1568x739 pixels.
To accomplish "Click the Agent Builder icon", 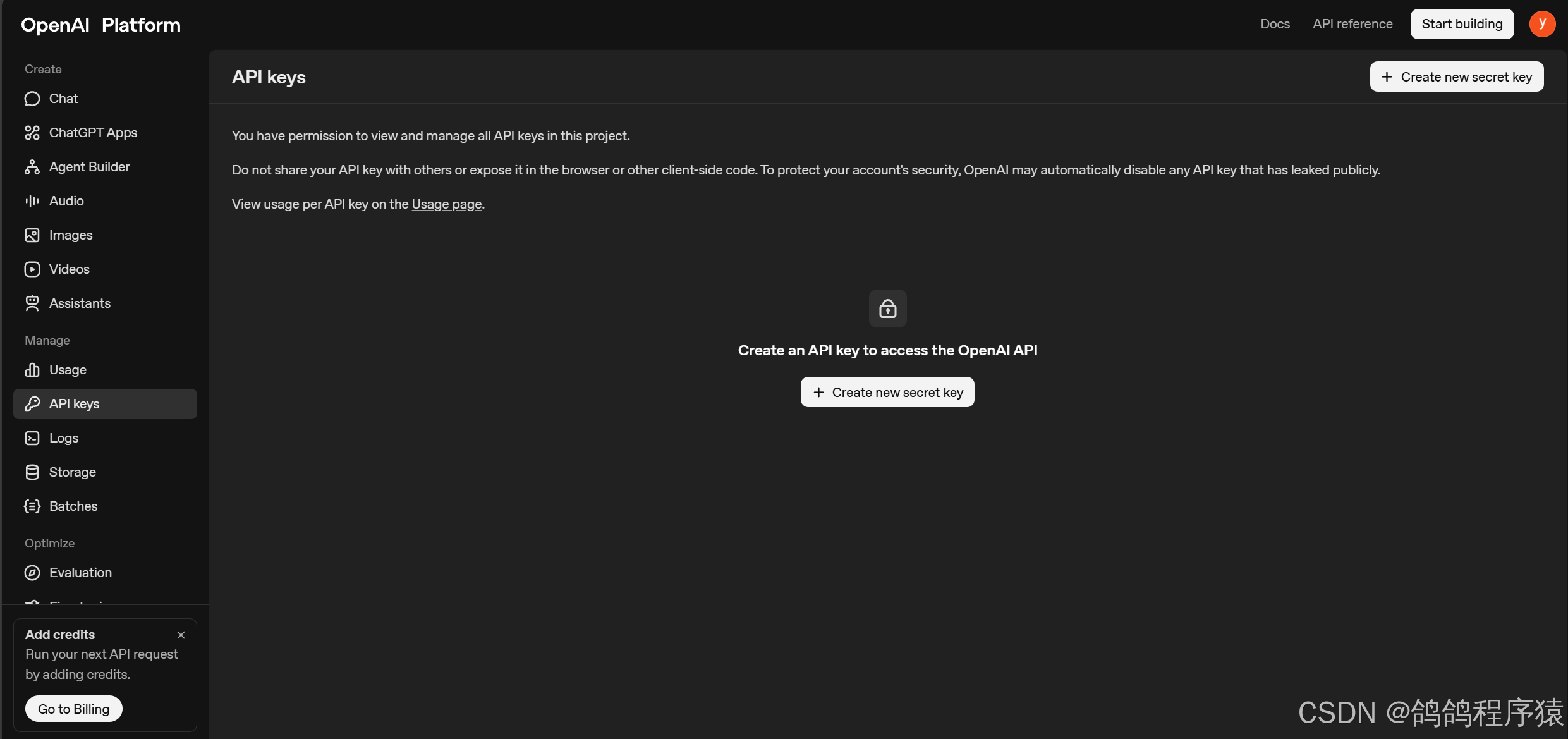I will tap(32, 167).
